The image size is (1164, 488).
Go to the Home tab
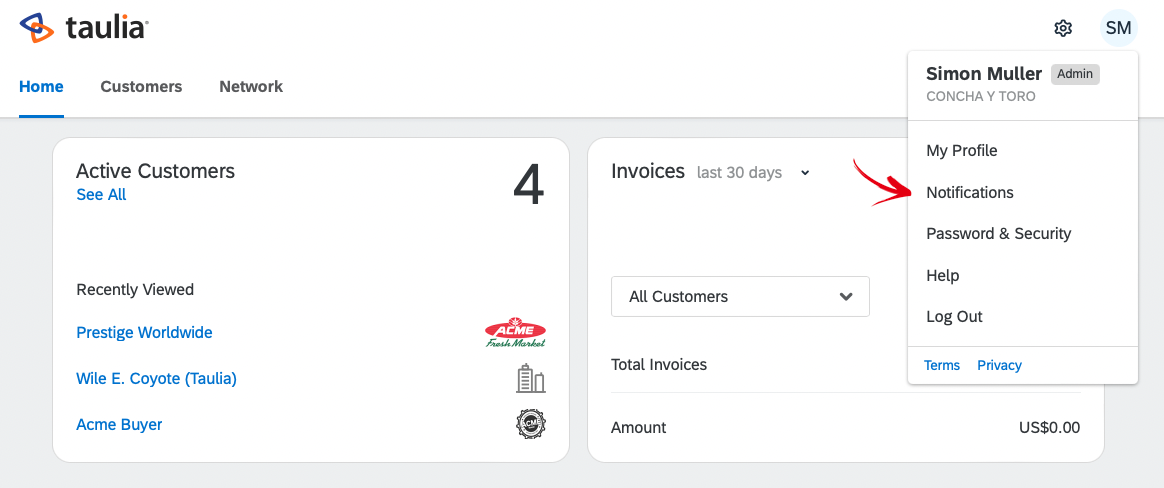tap(41, 86)
